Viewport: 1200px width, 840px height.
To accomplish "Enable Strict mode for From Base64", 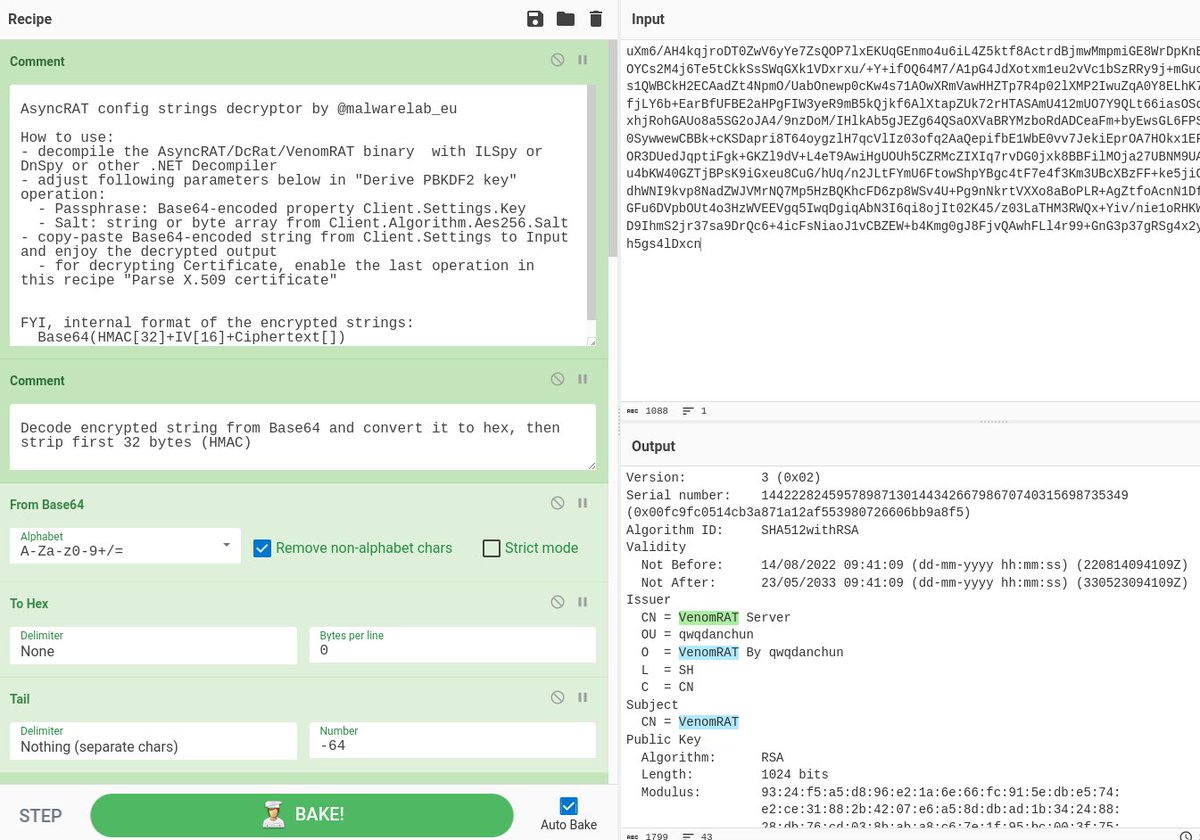I will coord(491,548).
